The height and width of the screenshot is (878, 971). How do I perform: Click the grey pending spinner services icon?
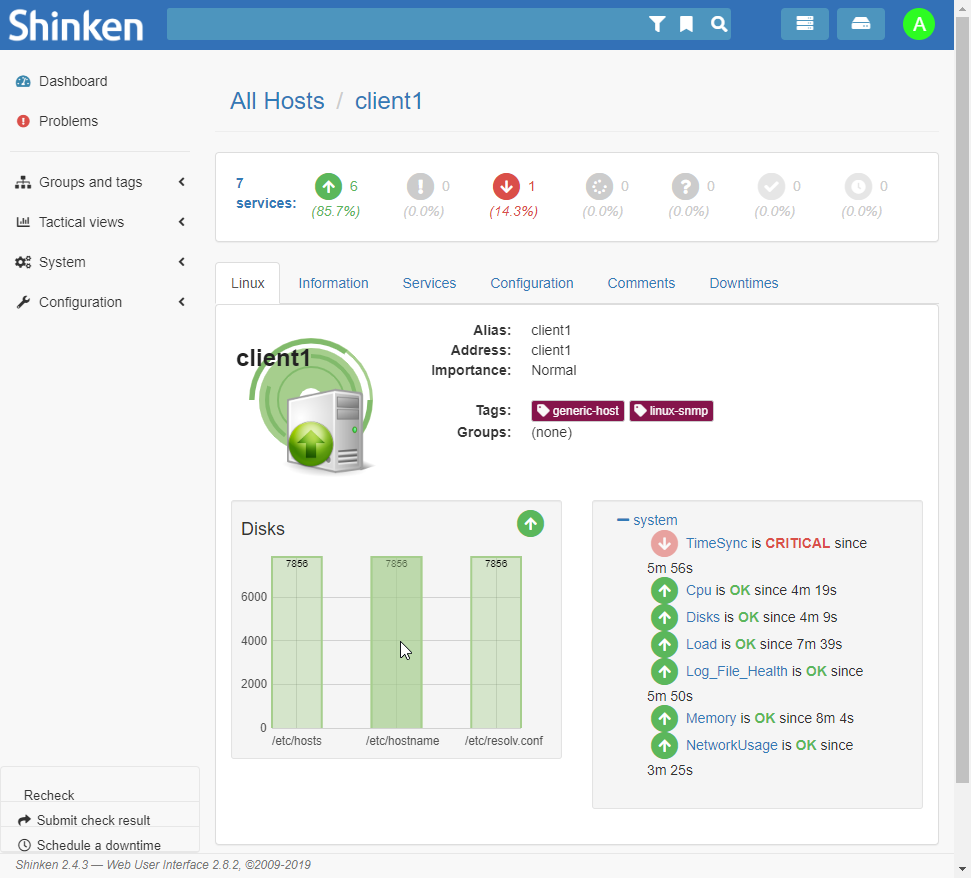point(599,186)
